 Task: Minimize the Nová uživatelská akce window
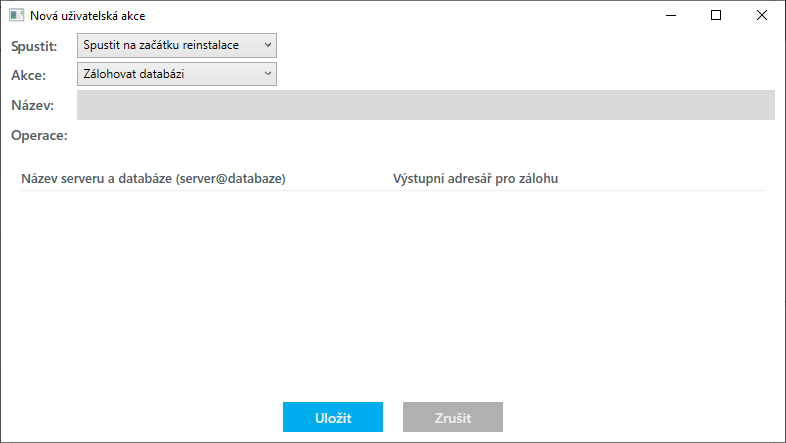[x=670, y=16]
